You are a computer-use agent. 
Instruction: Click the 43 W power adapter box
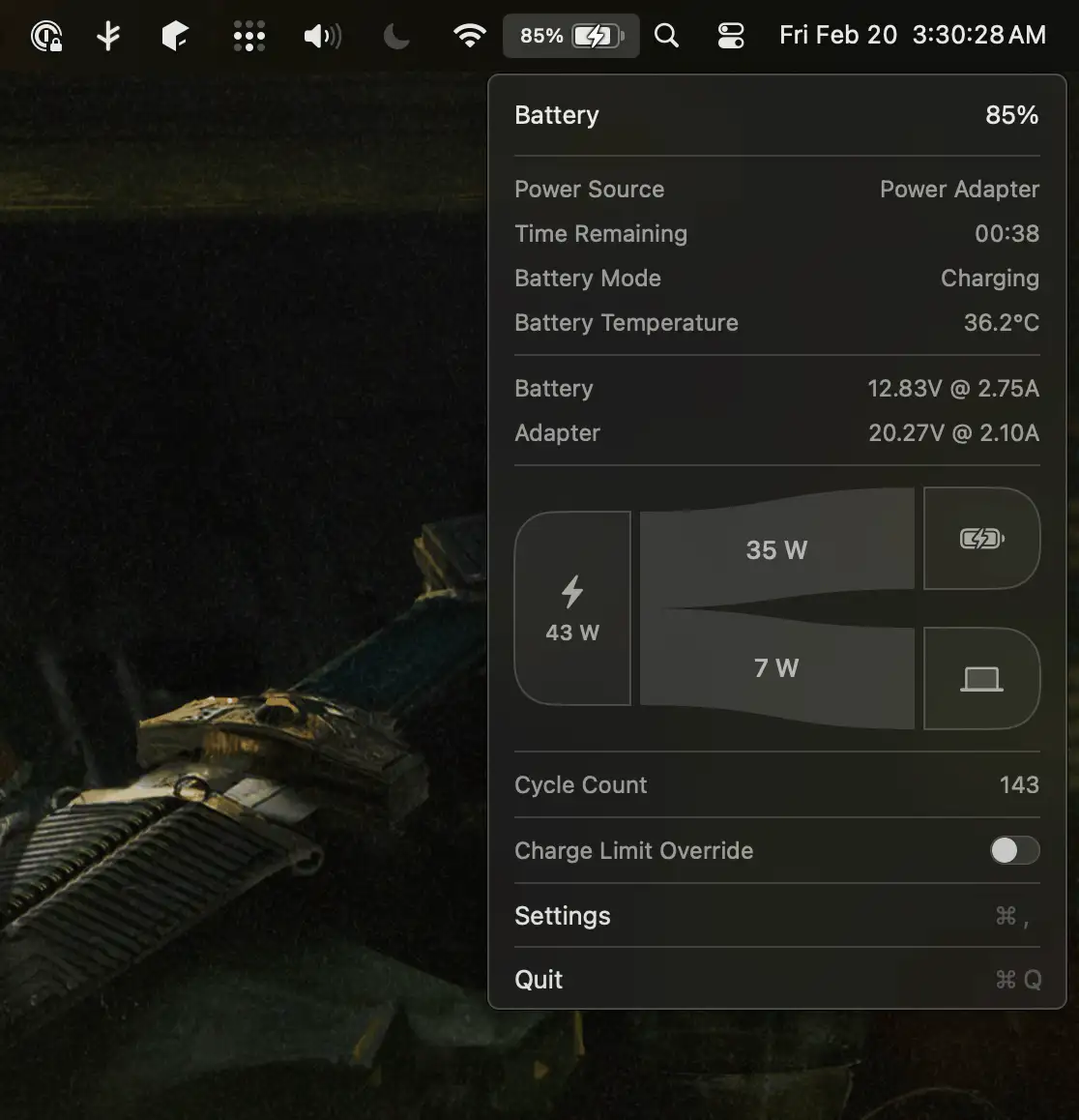pyautogui.click(x=572, y=608)
